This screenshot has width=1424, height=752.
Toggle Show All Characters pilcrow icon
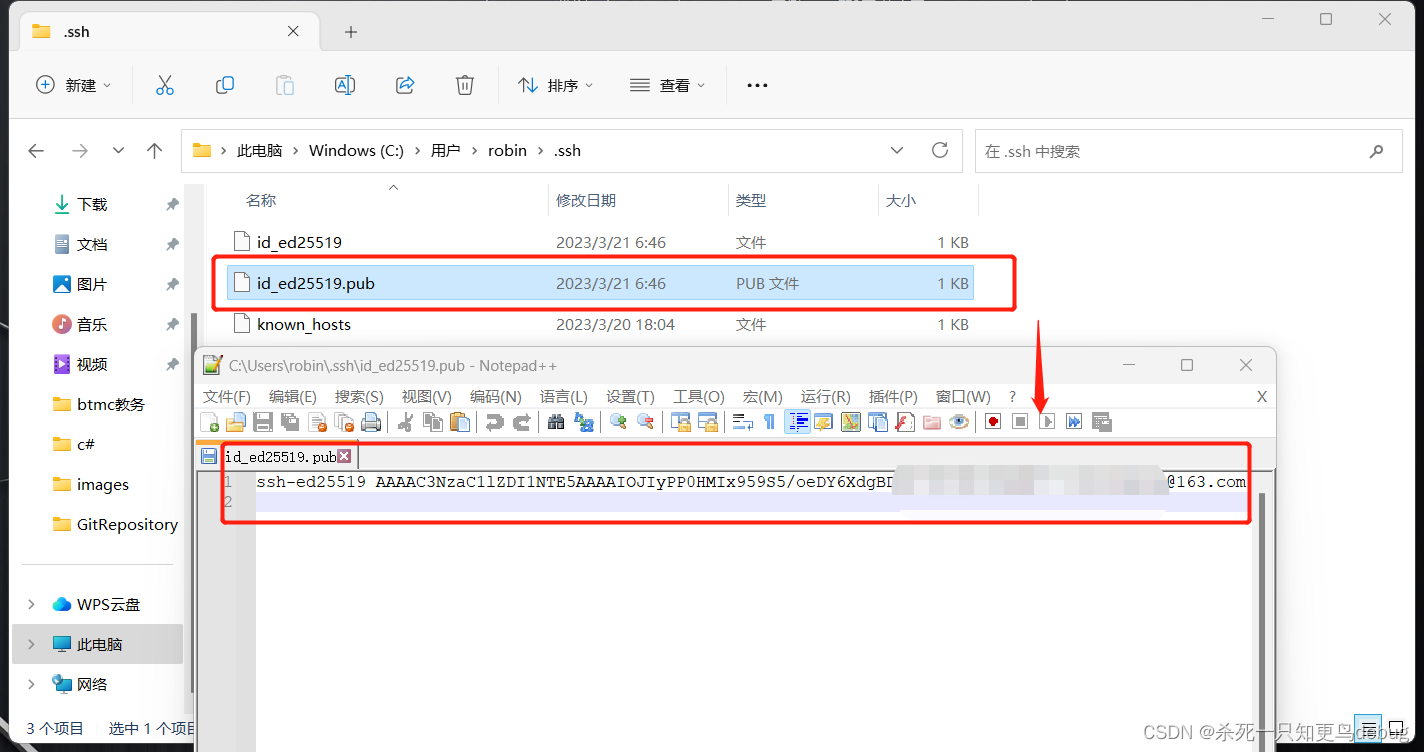[x=769, y=422]
